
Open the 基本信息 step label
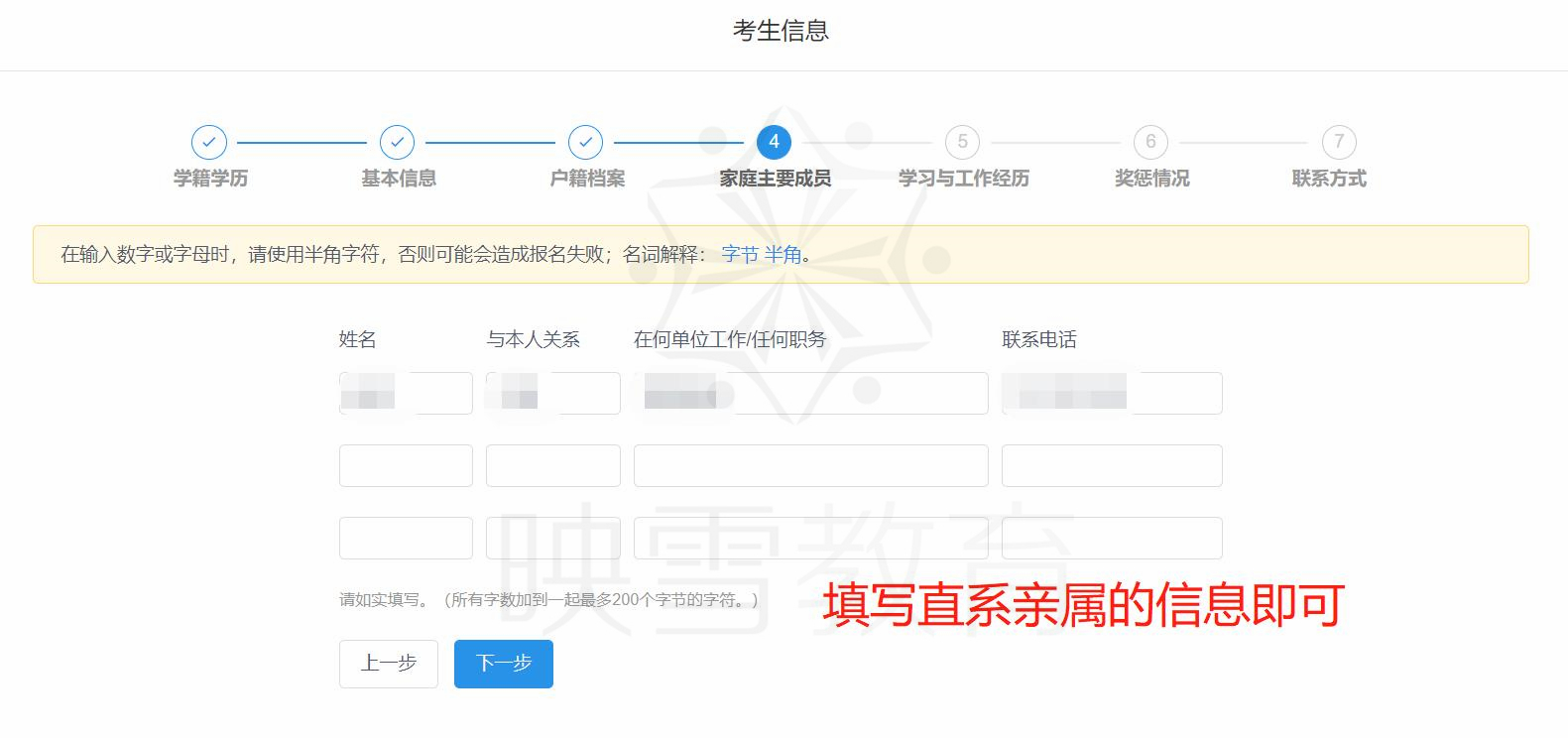(399, 179)
